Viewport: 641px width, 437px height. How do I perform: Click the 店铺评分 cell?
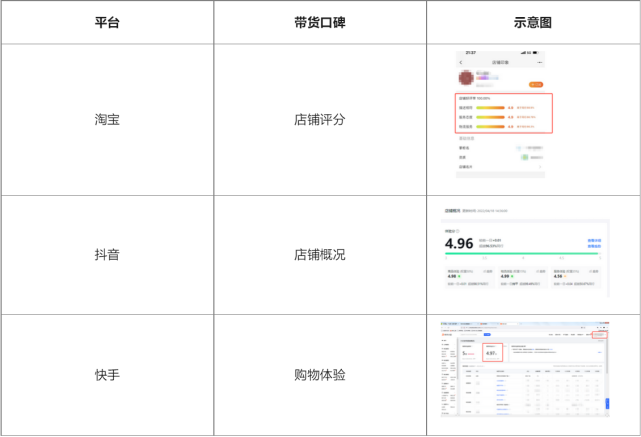pos(320,119)
